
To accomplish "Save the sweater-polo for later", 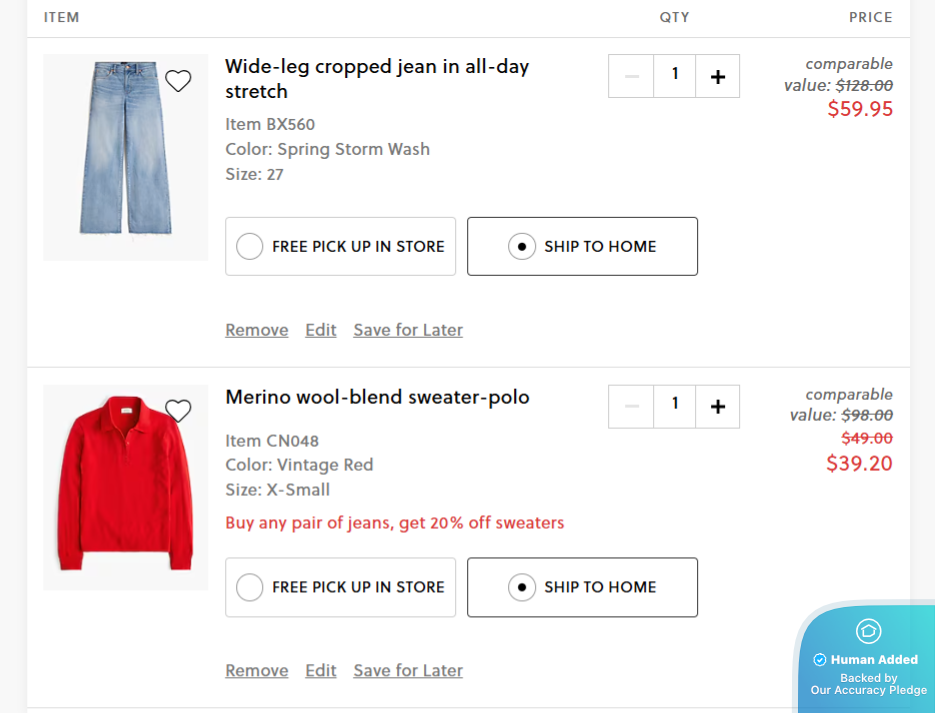I will tap(407, 670).
